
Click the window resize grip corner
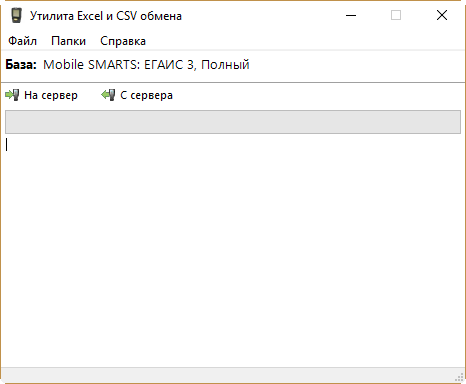(x=459, y=378)
